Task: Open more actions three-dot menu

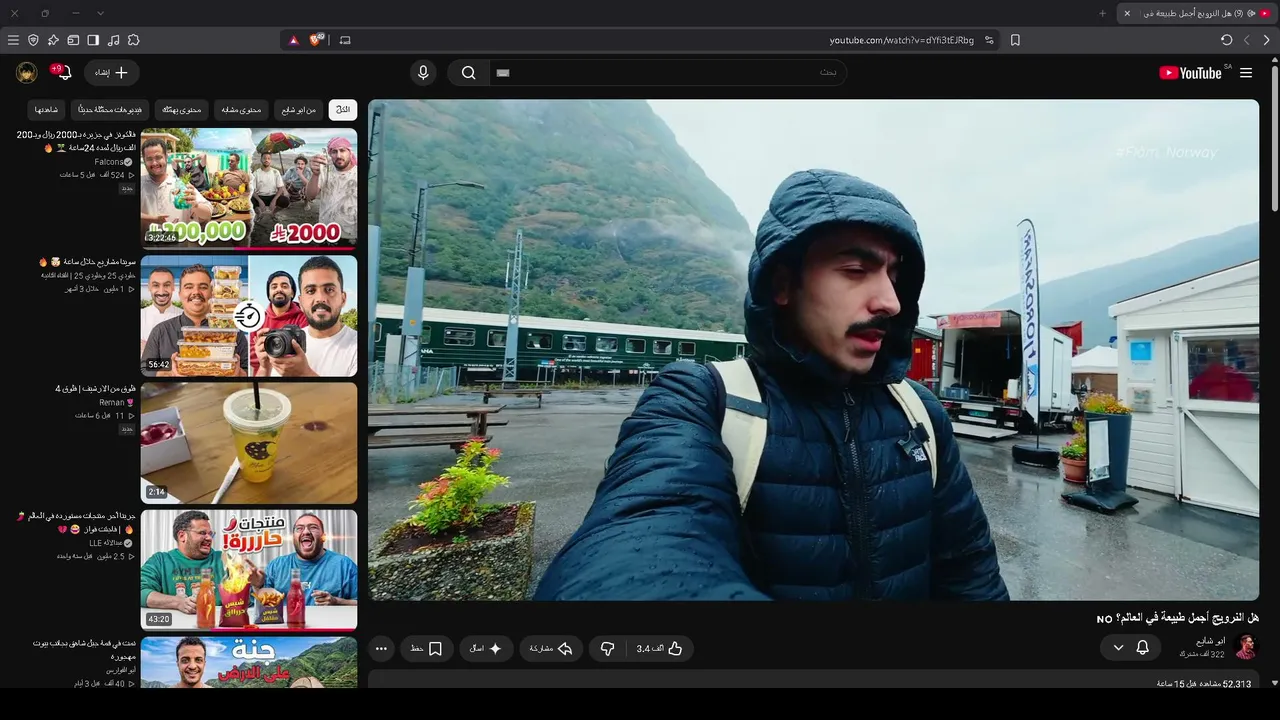Action: (381, 649)
